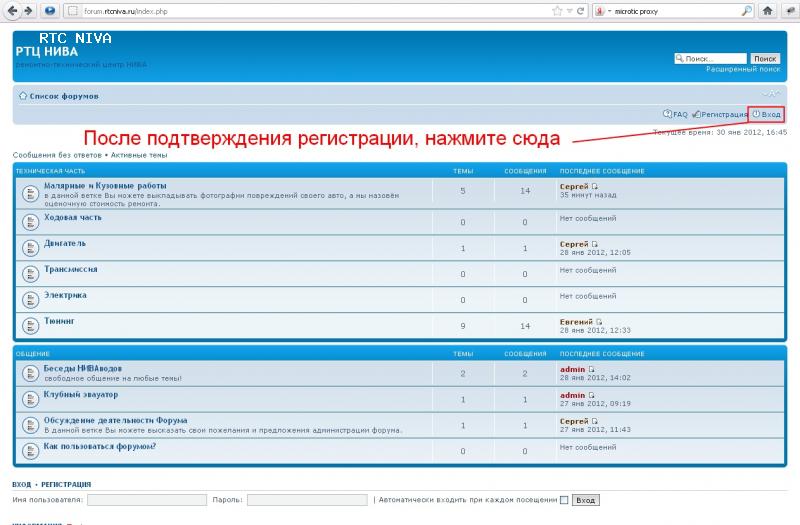Image resolution: width=800 pixels, height=525 pixels.
Task: Click forum icon beside Трансмиссия
Action: (30, 274)
